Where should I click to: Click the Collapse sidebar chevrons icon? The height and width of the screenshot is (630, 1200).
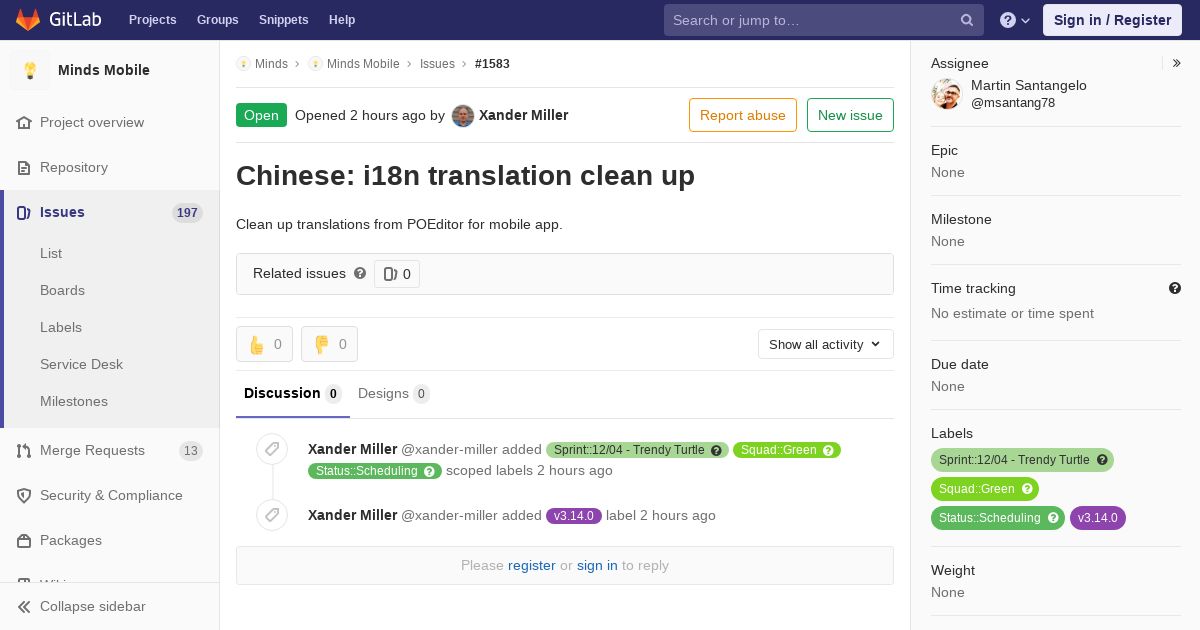(x=24, y=606)
